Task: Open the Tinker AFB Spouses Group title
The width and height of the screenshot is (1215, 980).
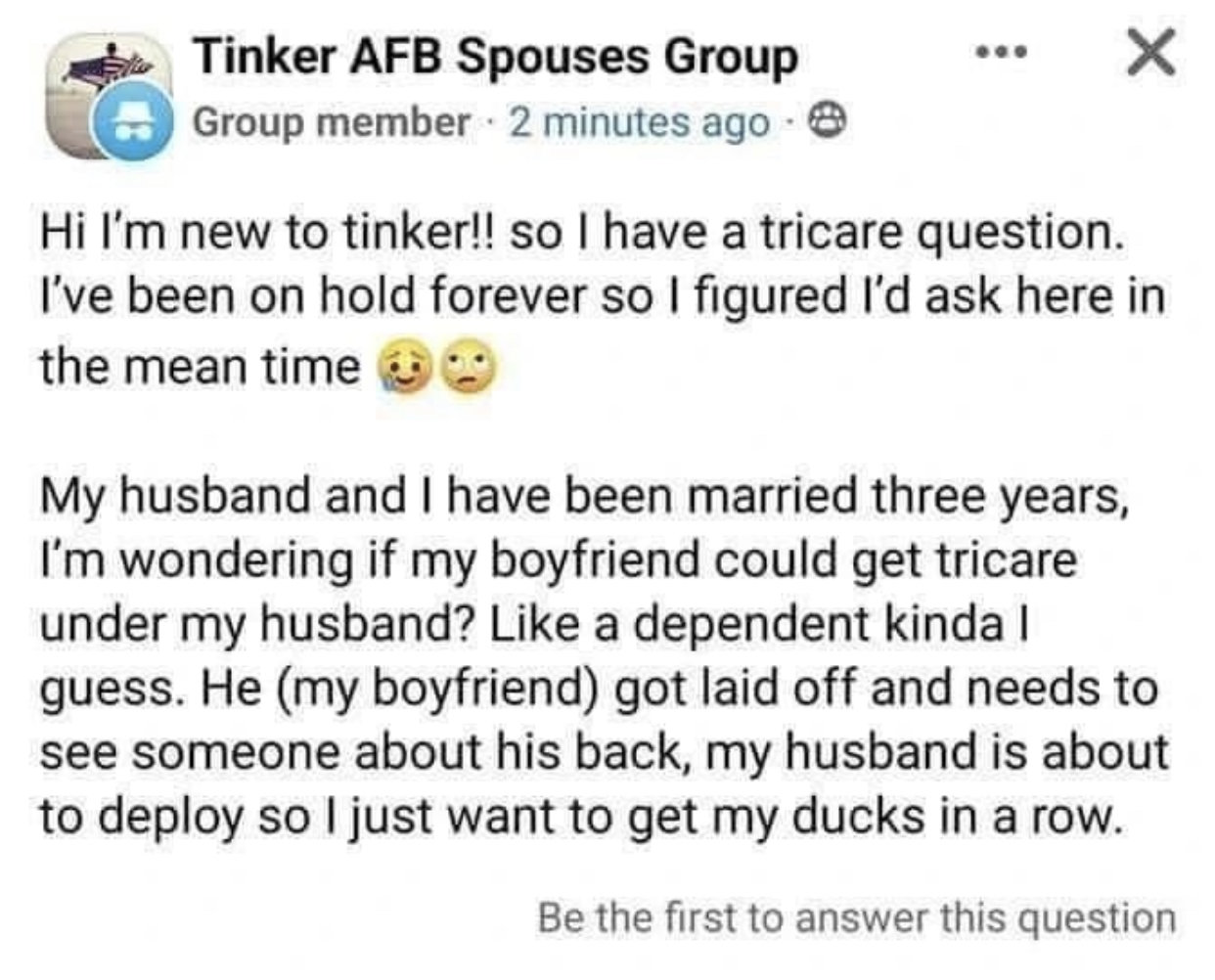Action: (x=495, y=56)
